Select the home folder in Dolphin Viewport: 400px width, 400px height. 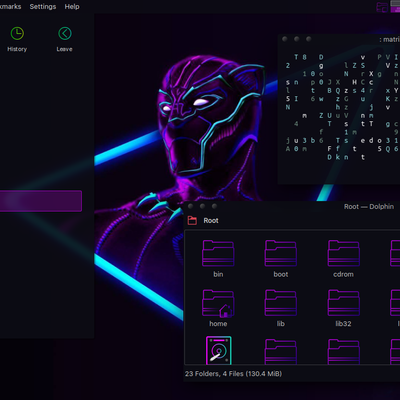tap(218, 308)
